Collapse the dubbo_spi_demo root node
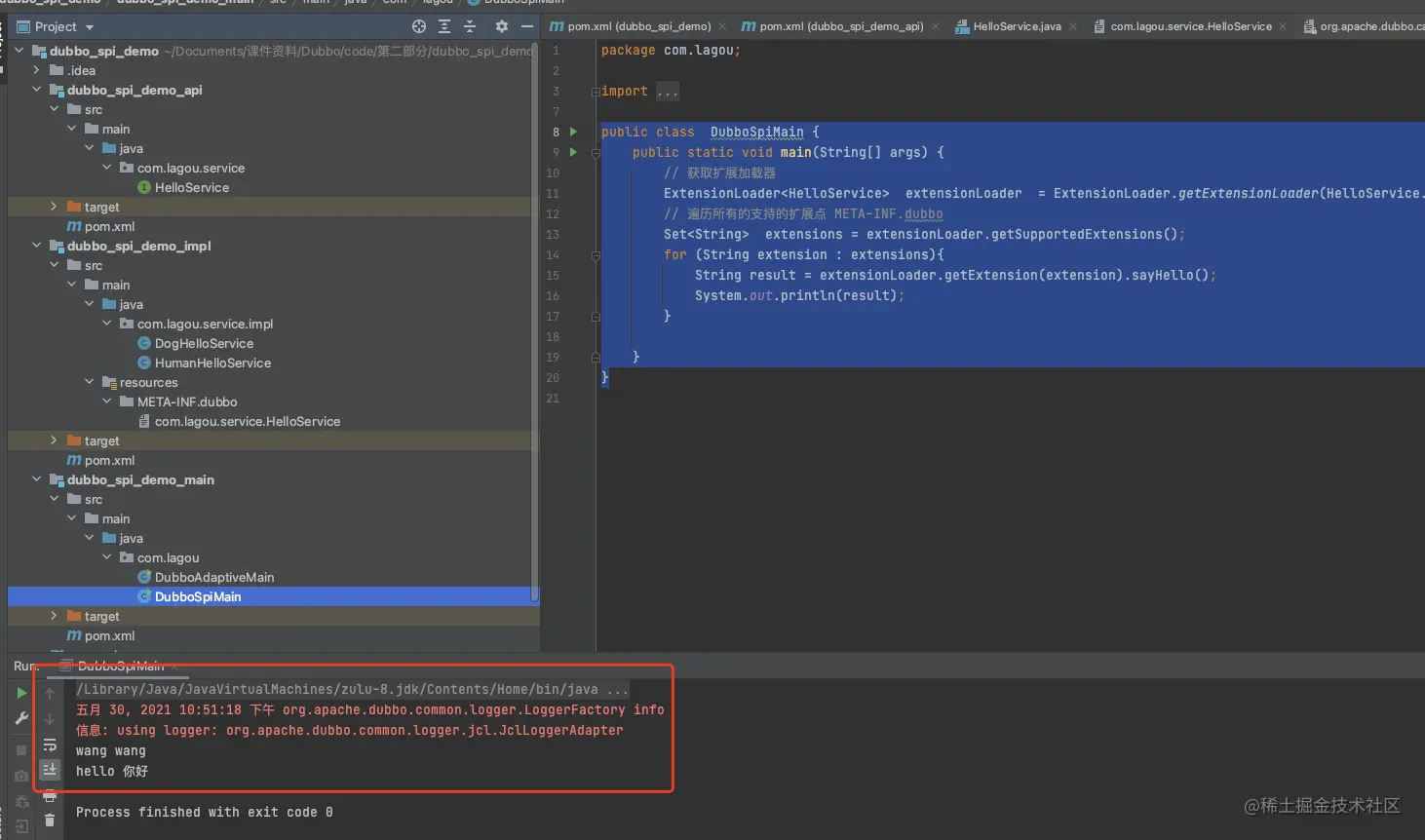The image size is (1425, 840). point(19,51)
